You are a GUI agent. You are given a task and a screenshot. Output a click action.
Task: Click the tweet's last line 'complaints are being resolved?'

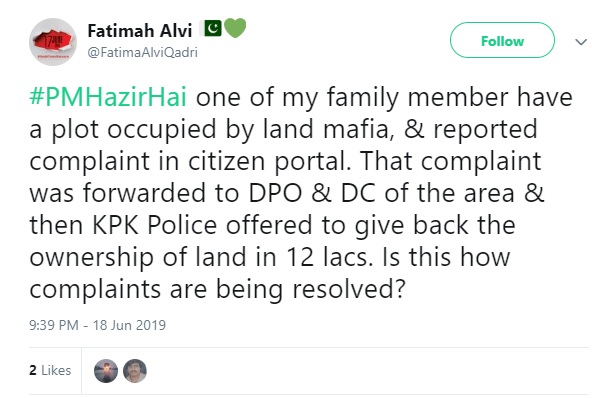pyautogui.click(x=217, y=290)
